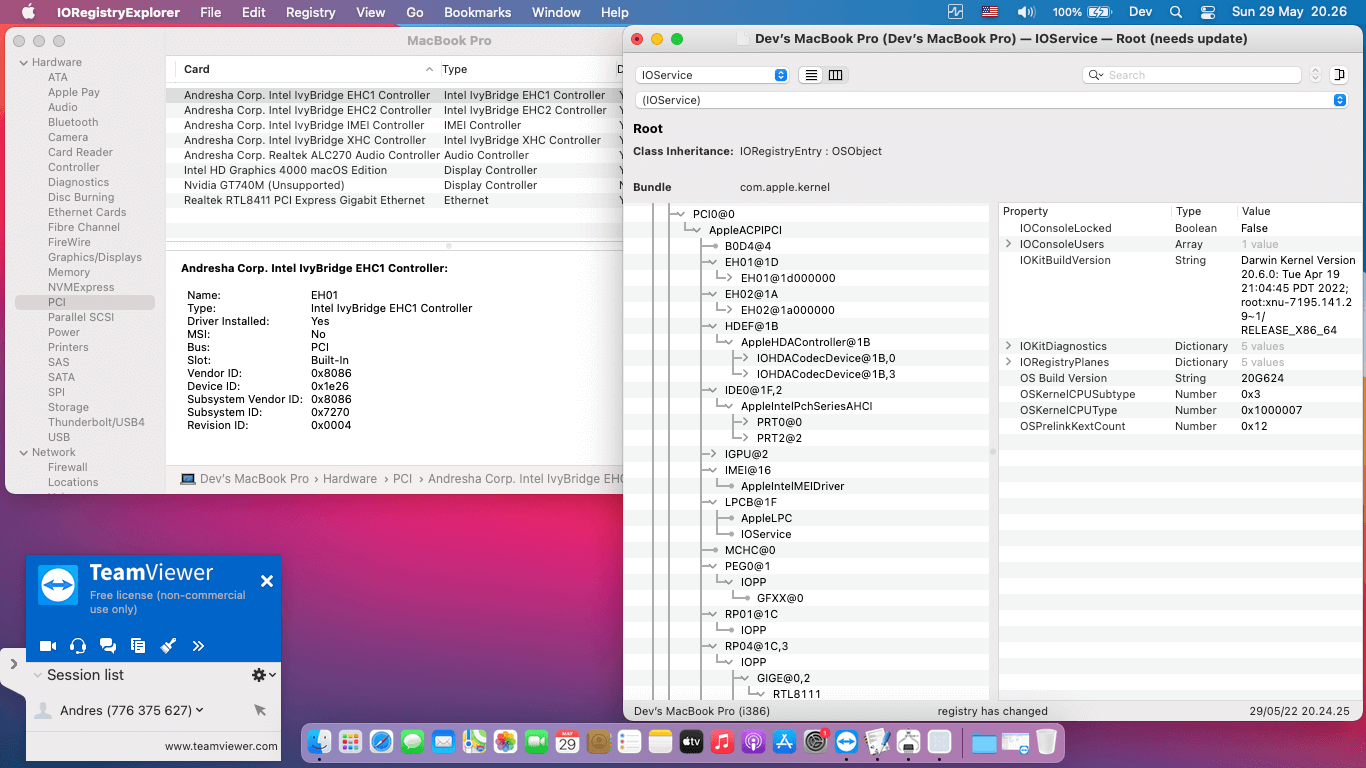
Task: Click the battery status icon in menu bar
Action: coord(1099,12)
